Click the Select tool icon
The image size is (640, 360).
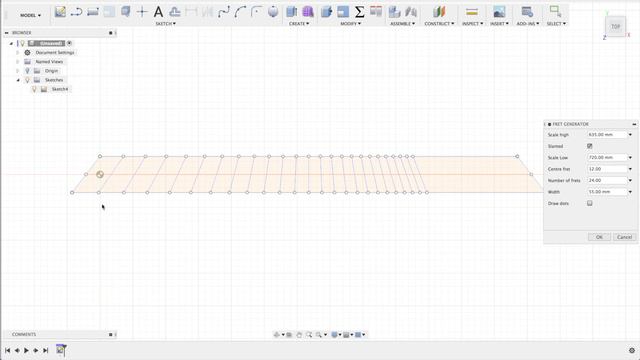coord(556,11)
